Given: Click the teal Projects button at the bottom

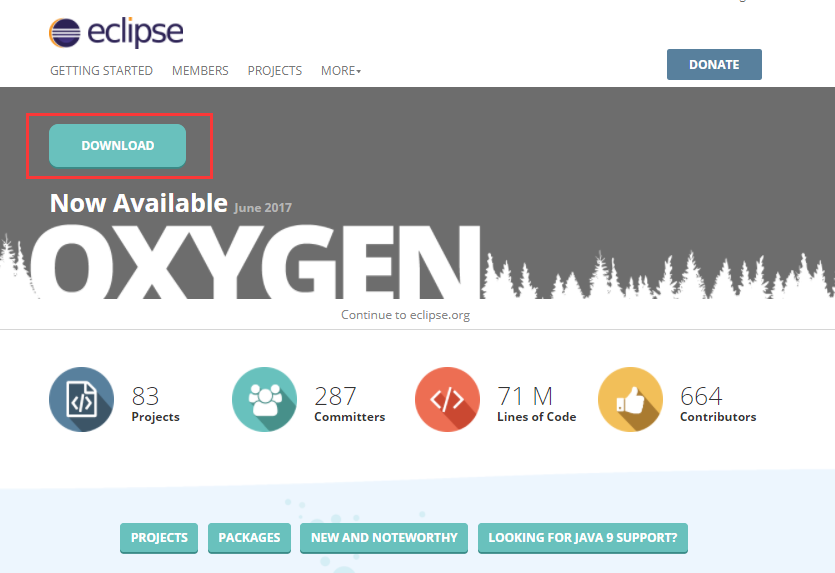Looking at the screenshot, I should 159,538.
